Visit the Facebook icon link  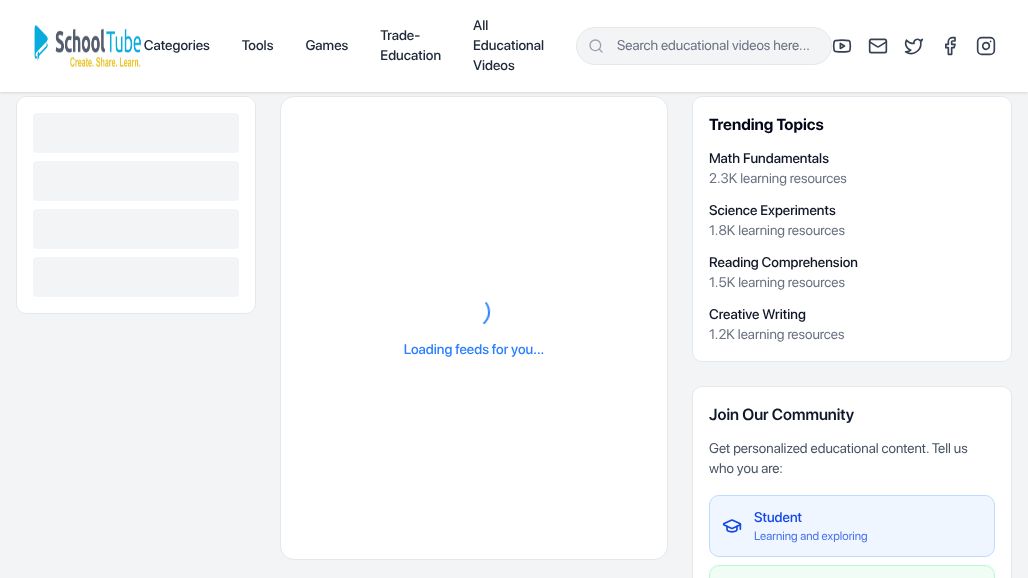tap(950, 46)
